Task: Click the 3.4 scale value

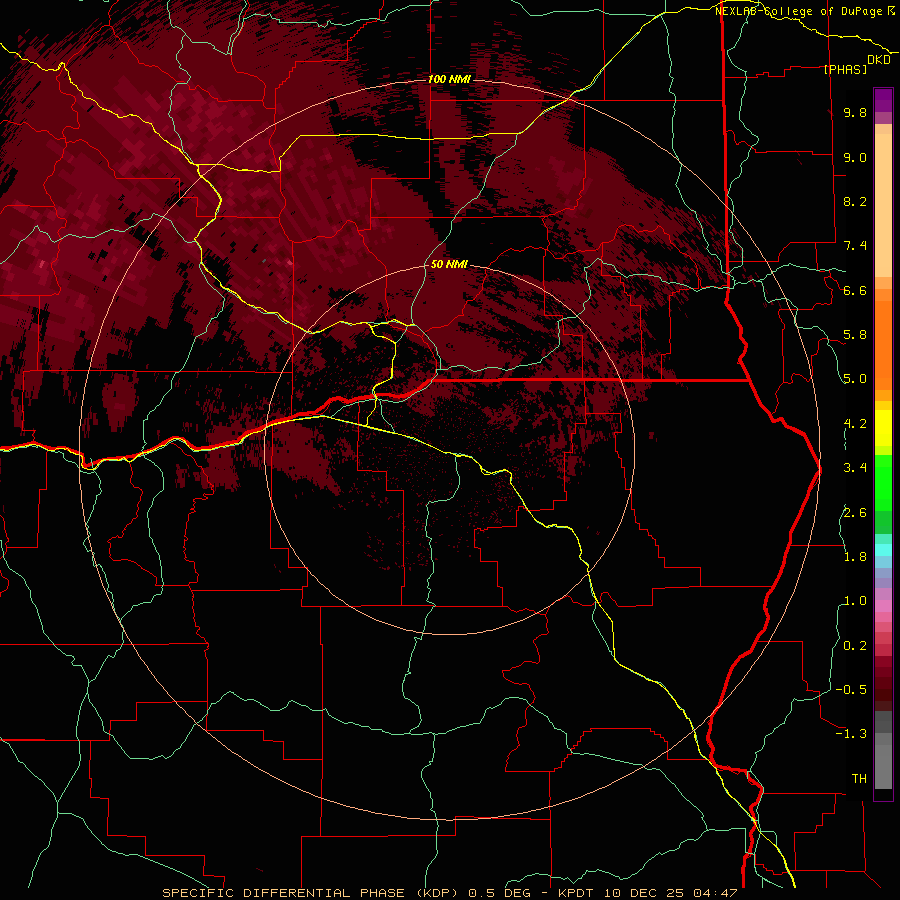Action: [855, 468]
